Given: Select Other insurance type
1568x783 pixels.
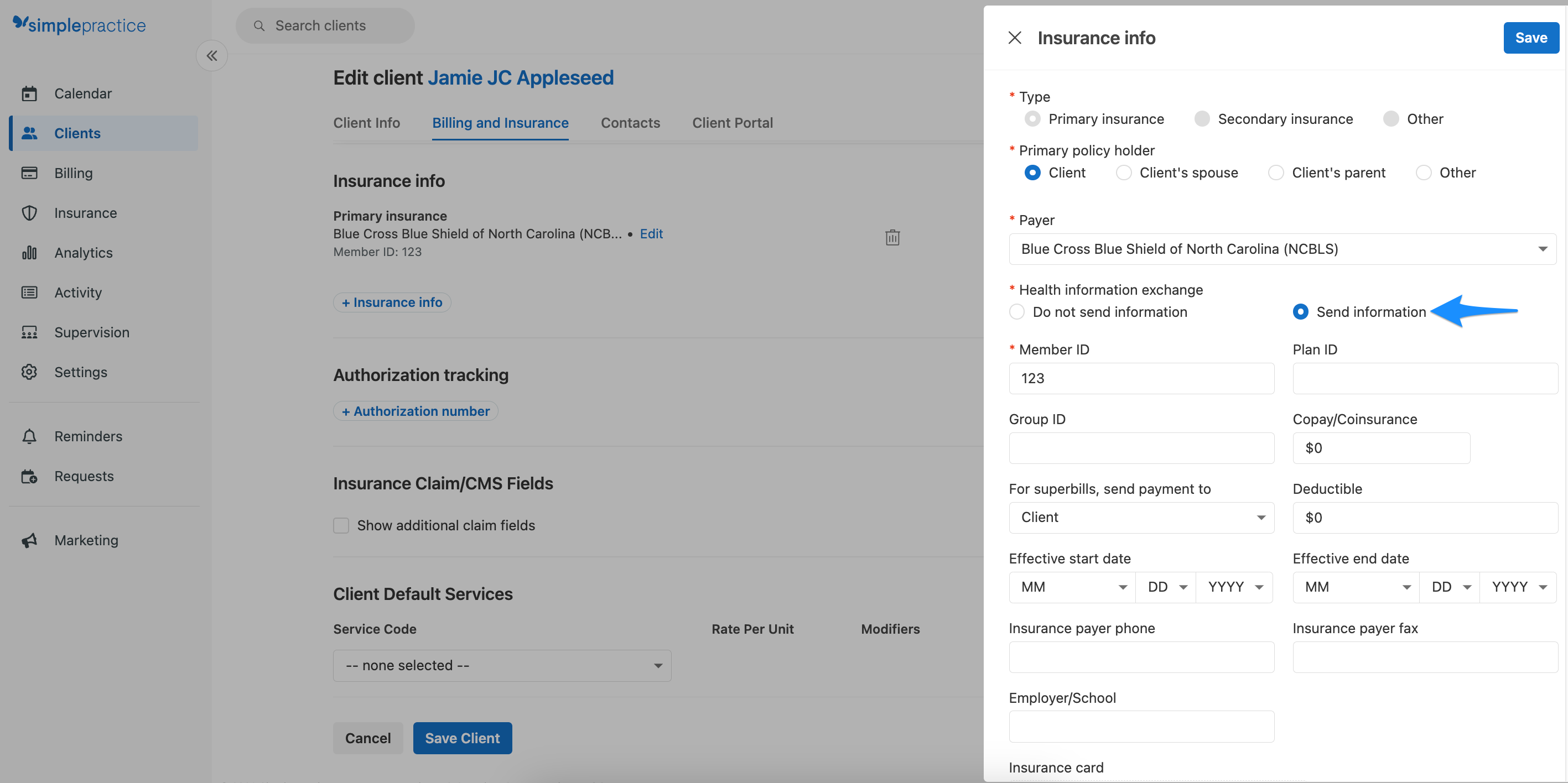Looking at the screenshot, I should click(1391, 119).
